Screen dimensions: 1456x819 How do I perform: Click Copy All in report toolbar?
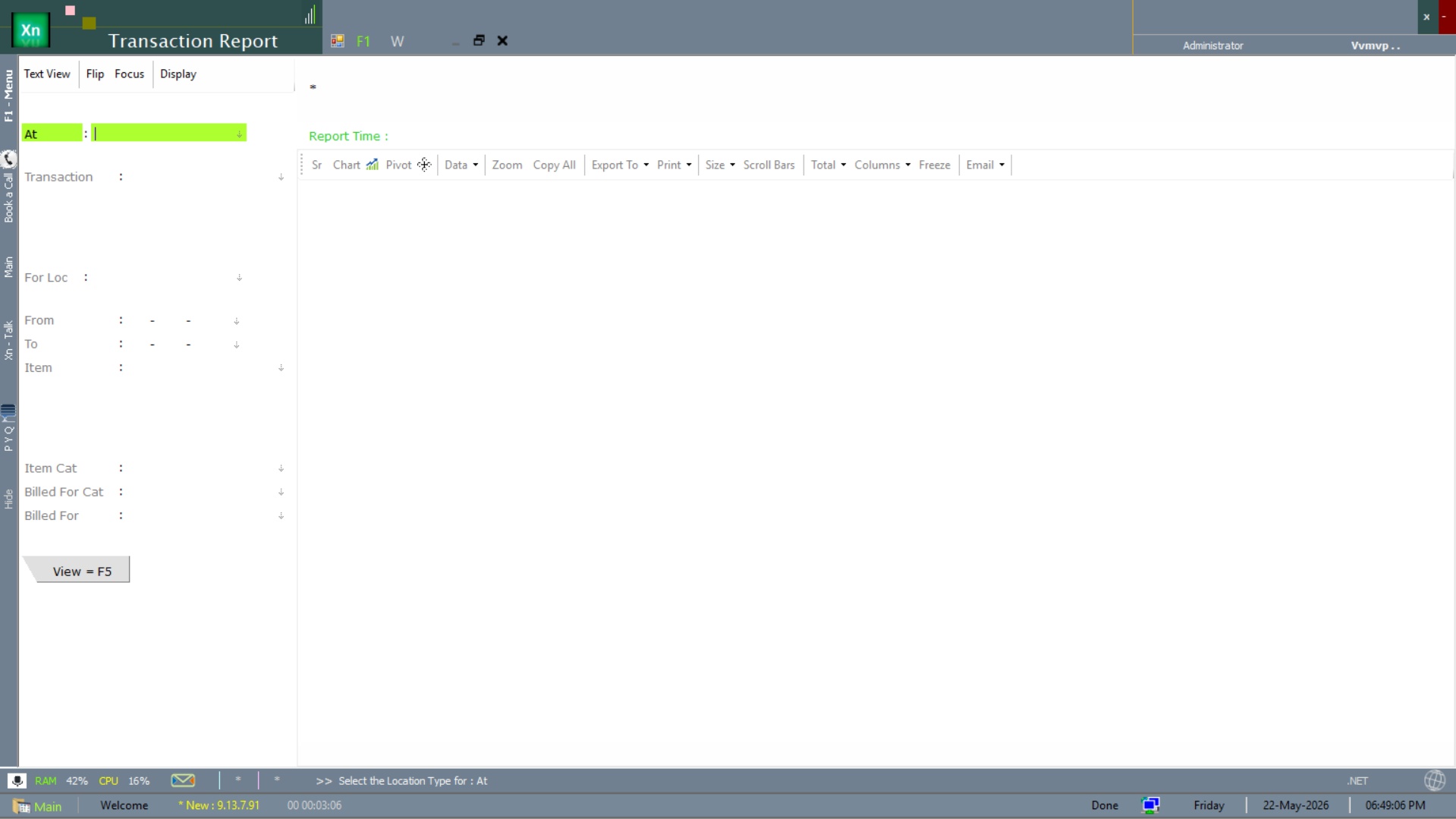[x=554, y=165]
